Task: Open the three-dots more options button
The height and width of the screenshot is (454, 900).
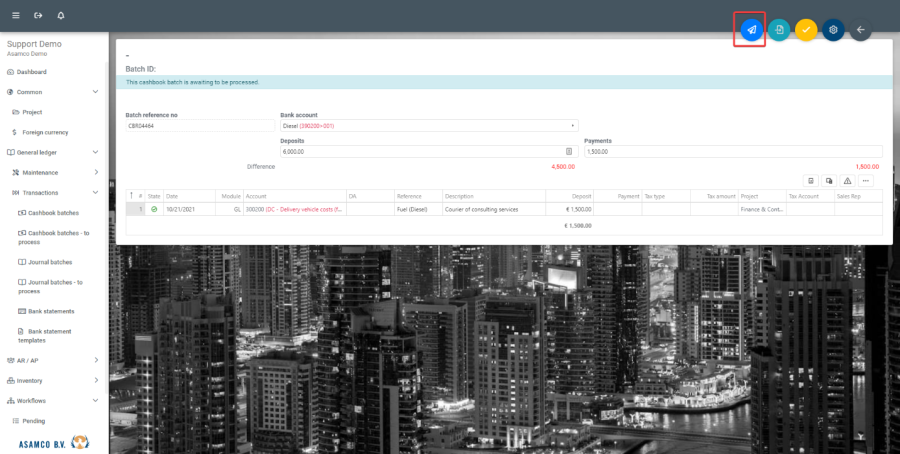Action: [865, 181]
